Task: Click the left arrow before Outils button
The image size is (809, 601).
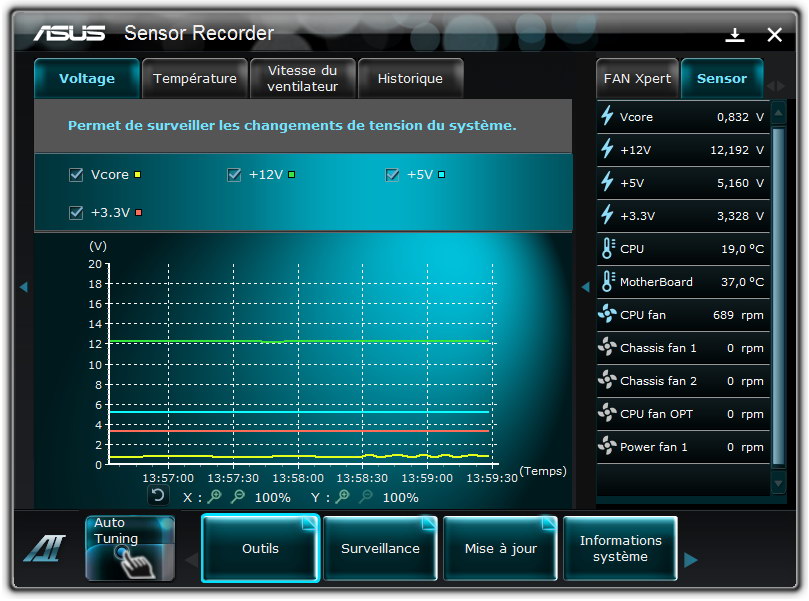Action: [192, 560]
